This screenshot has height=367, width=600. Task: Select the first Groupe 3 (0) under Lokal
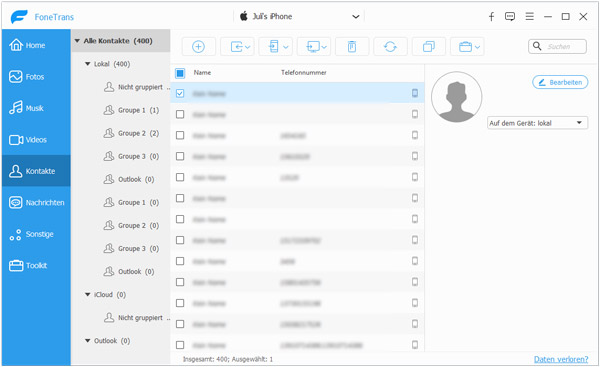131,156
